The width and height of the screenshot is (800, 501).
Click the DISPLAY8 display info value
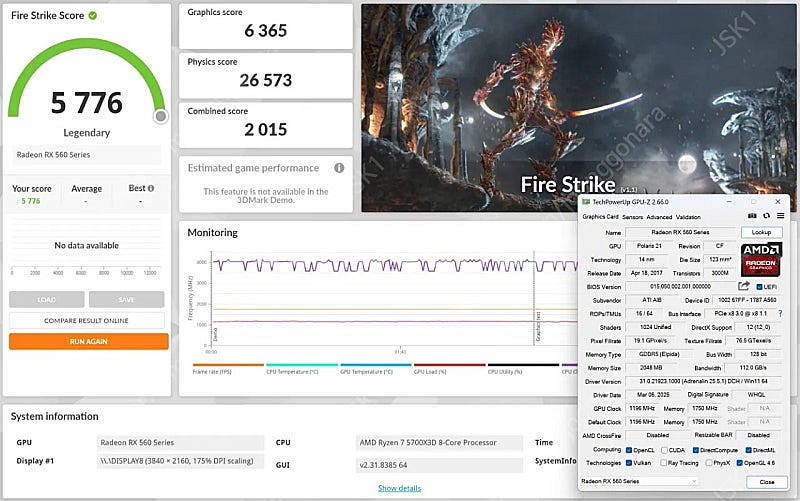[181, 461]
